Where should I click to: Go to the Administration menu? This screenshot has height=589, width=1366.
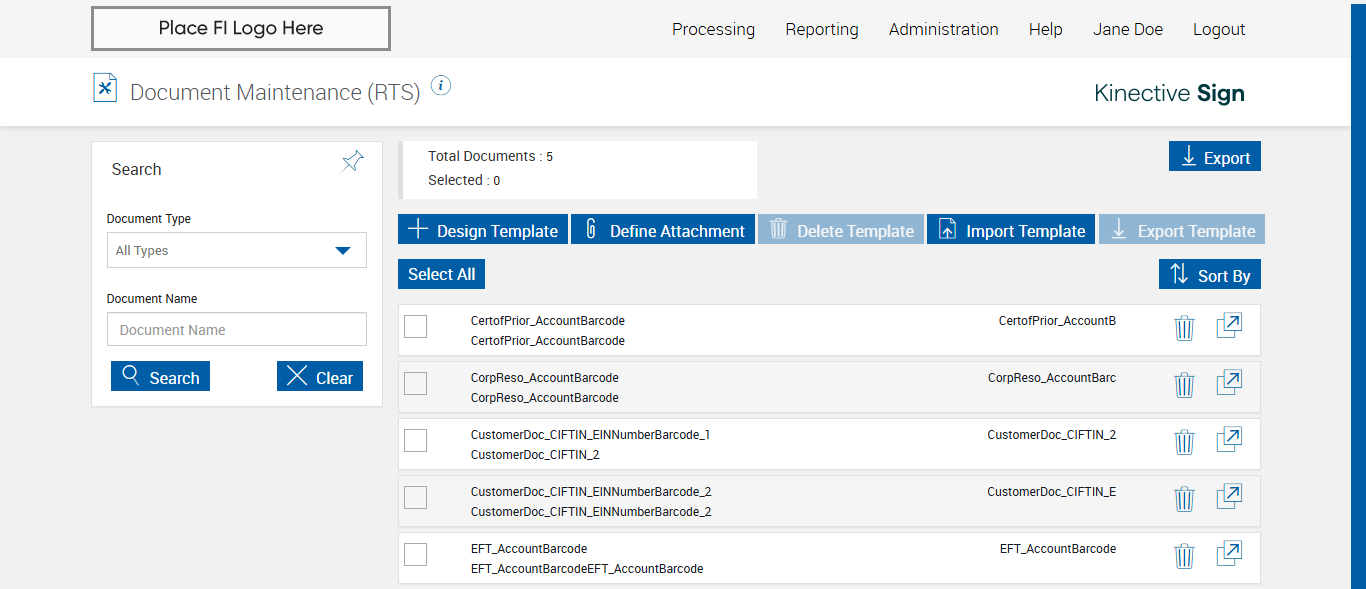(943, 29)
